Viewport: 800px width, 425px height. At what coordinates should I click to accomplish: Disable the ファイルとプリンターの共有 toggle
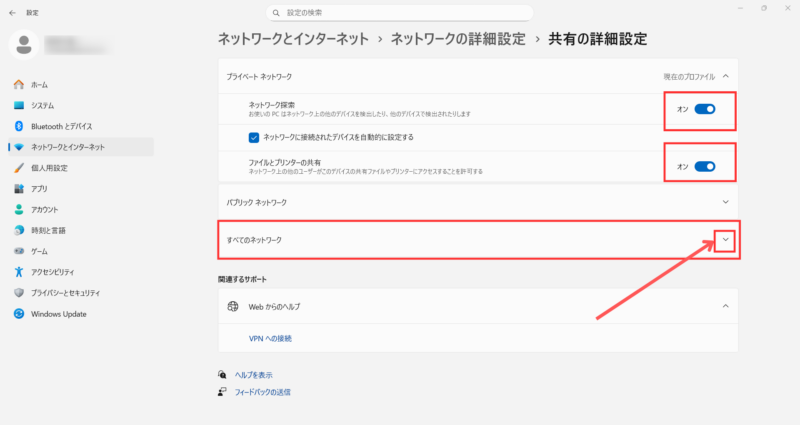coord(704,166)
